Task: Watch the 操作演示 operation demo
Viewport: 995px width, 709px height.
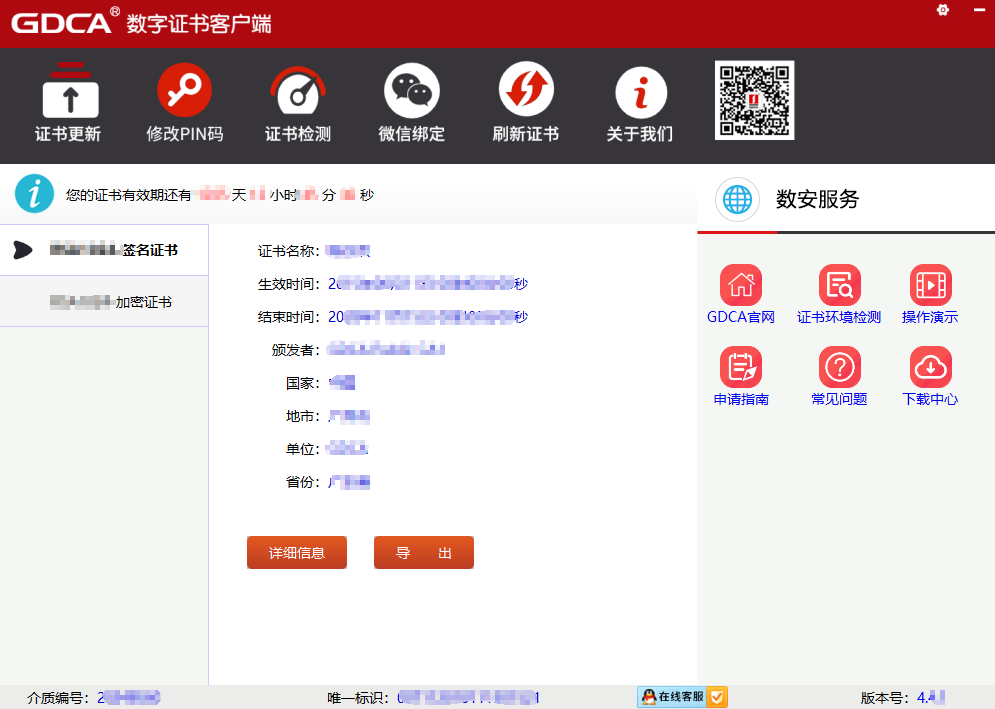Action: click(930, 286)
